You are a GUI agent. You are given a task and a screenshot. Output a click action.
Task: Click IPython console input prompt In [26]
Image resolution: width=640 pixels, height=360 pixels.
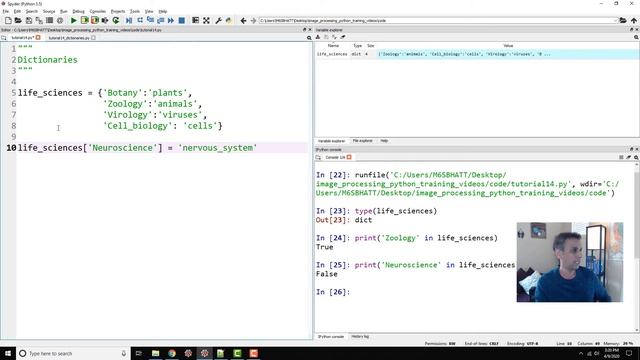point(333,292)
